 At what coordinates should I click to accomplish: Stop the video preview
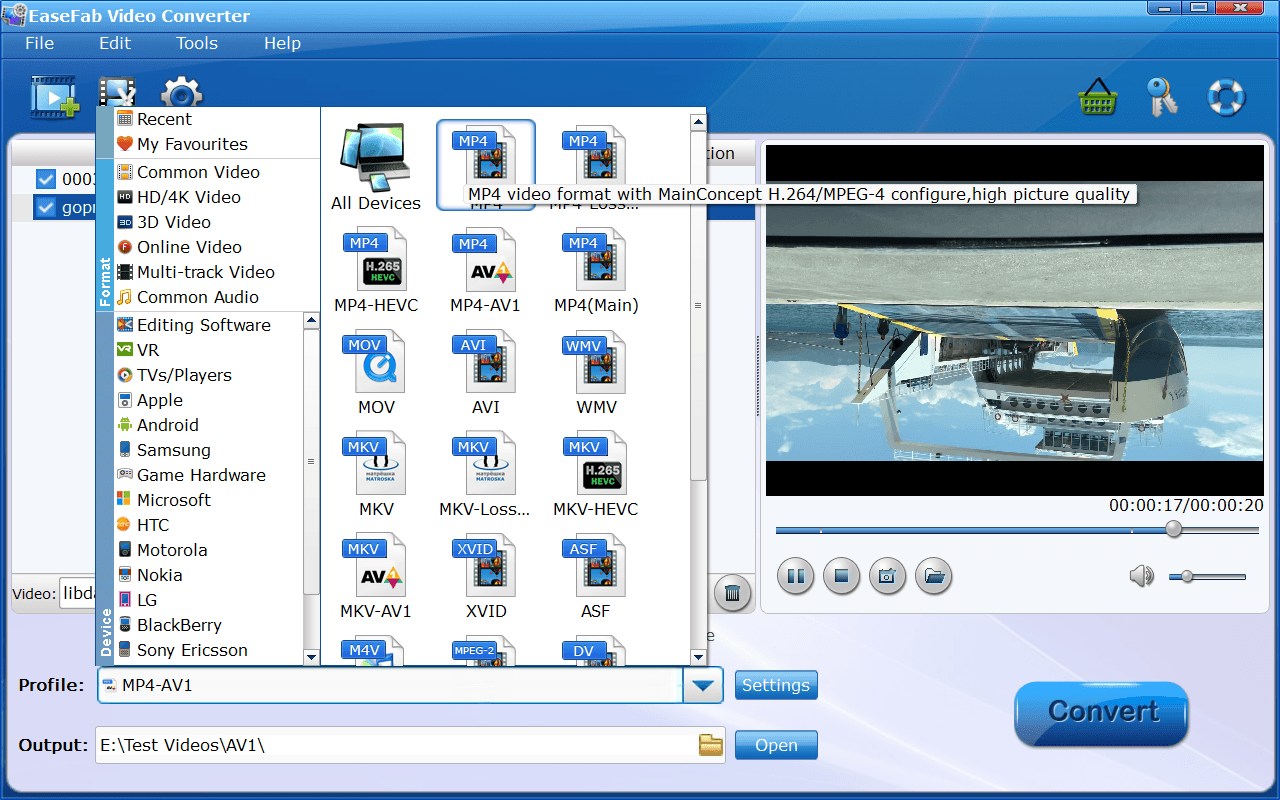point(841,576)
